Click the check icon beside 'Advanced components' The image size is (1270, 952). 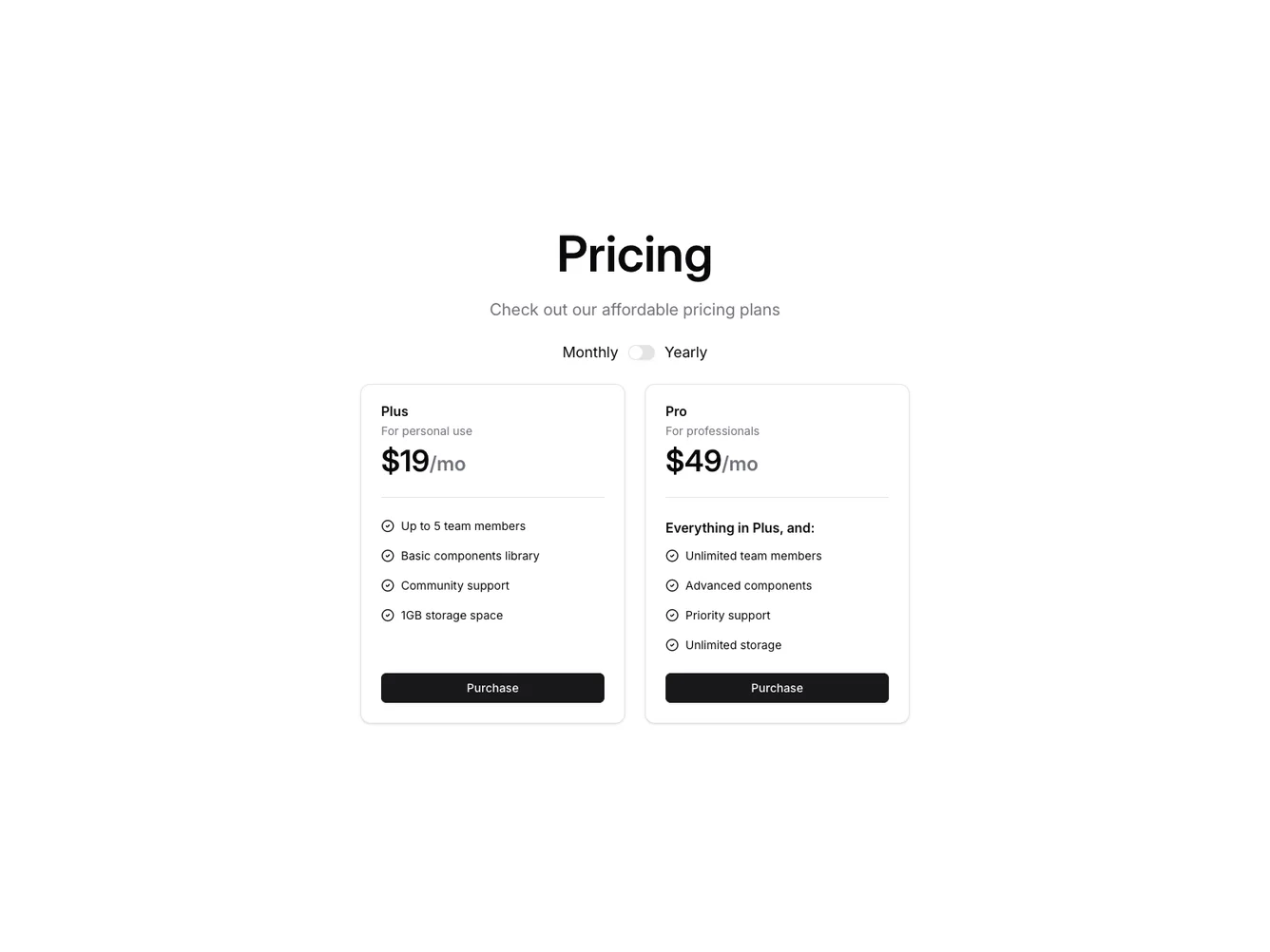(x=672, y=585)
